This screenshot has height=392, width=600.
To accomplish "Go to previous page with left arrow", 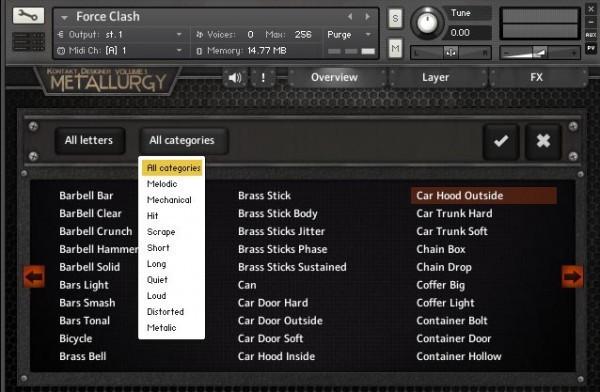I will click(34, 276).
